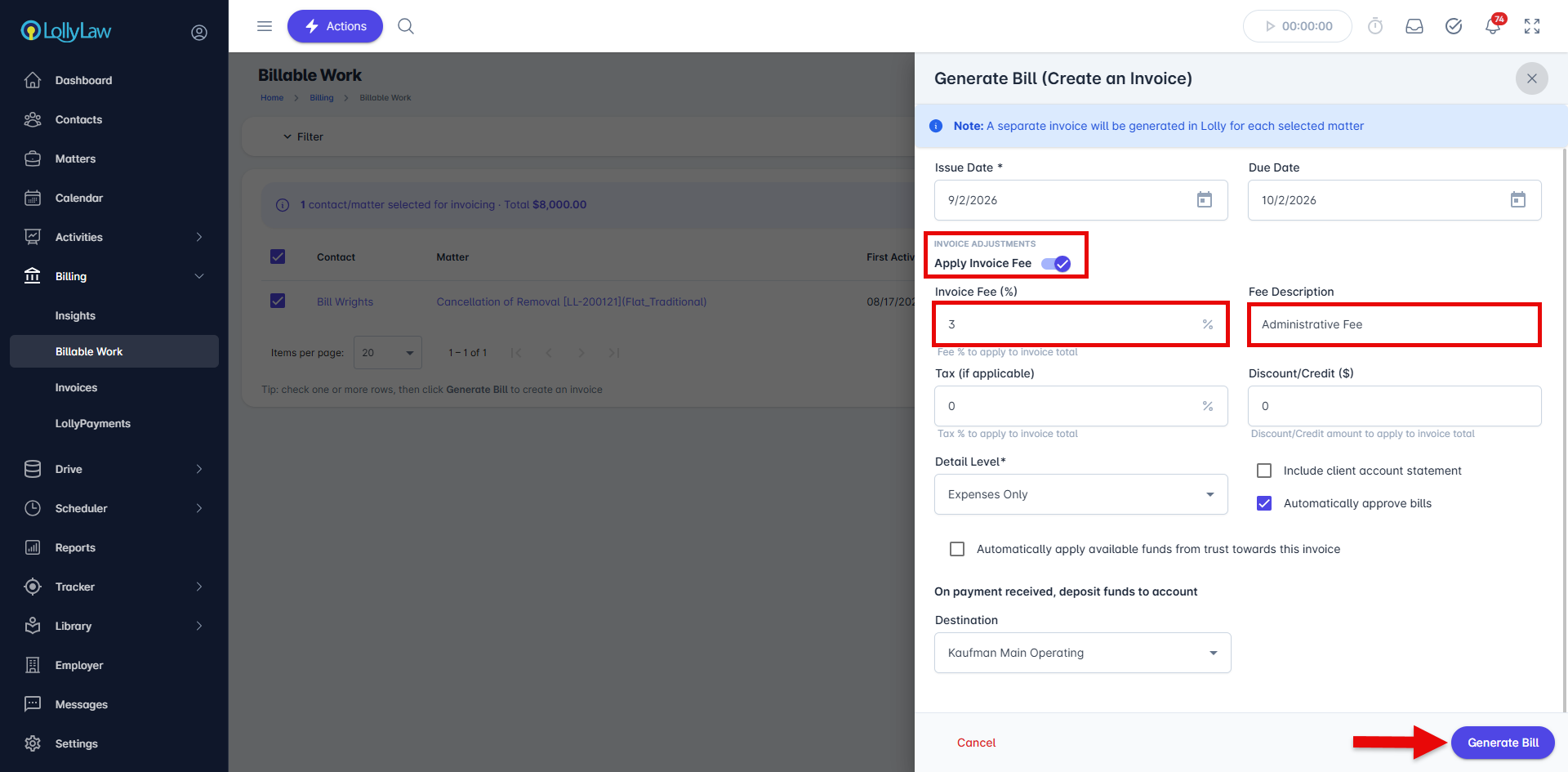Open the user profile icon in sidebar

tap(199, 33)
